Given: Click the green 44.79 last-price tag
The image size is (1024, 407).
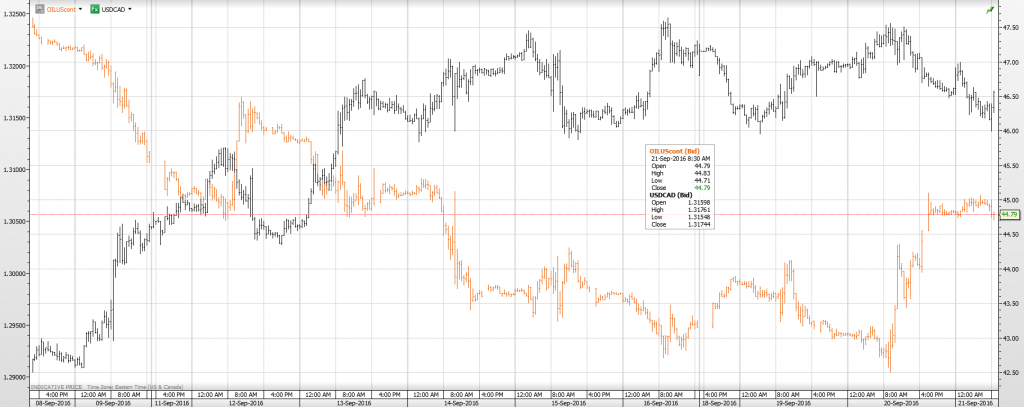Looking at the screenshot, I should point(1009,214).
